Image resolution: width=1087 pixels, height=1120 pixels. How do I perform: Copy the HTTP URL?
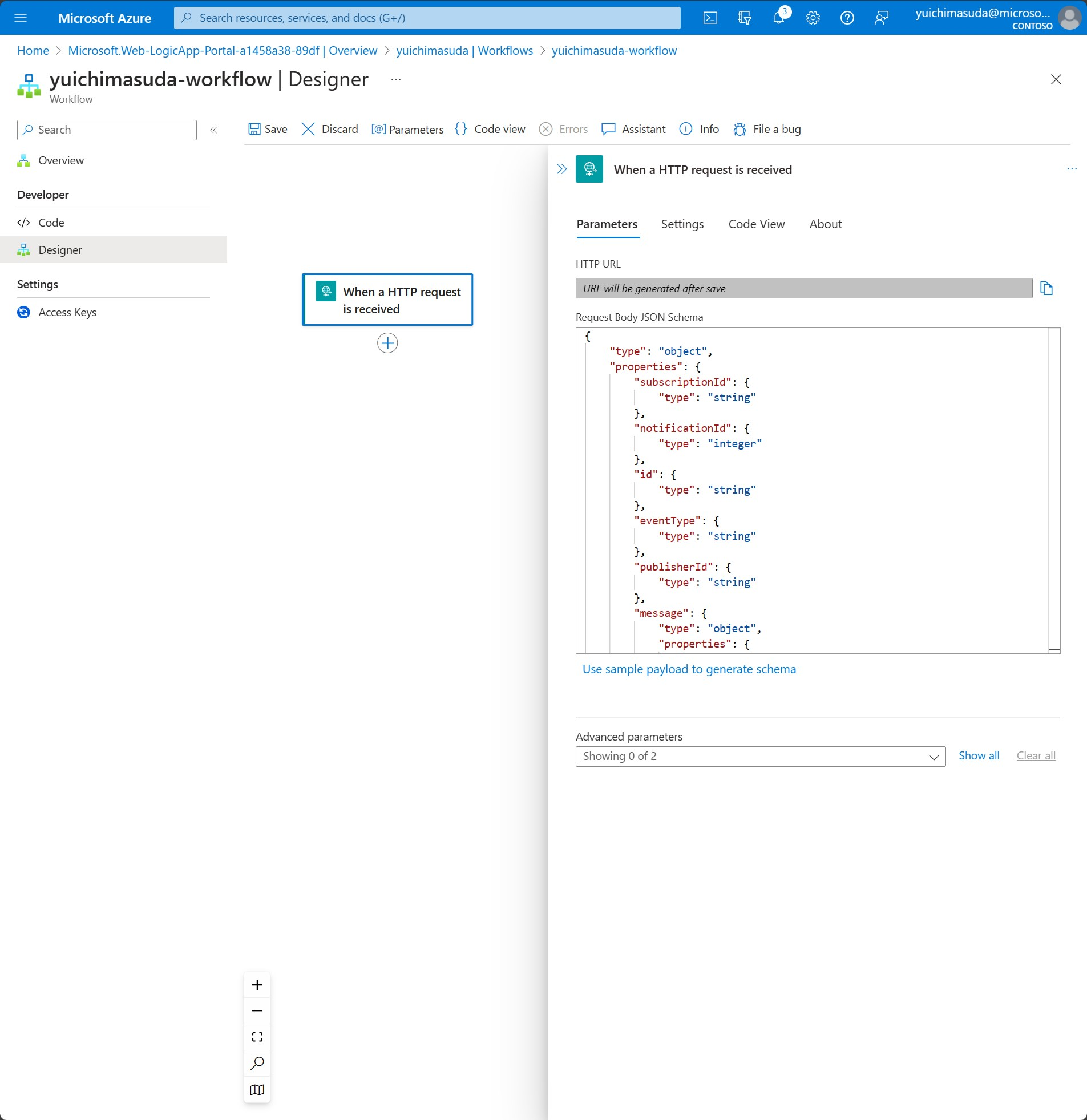[x=1046, y=289]
